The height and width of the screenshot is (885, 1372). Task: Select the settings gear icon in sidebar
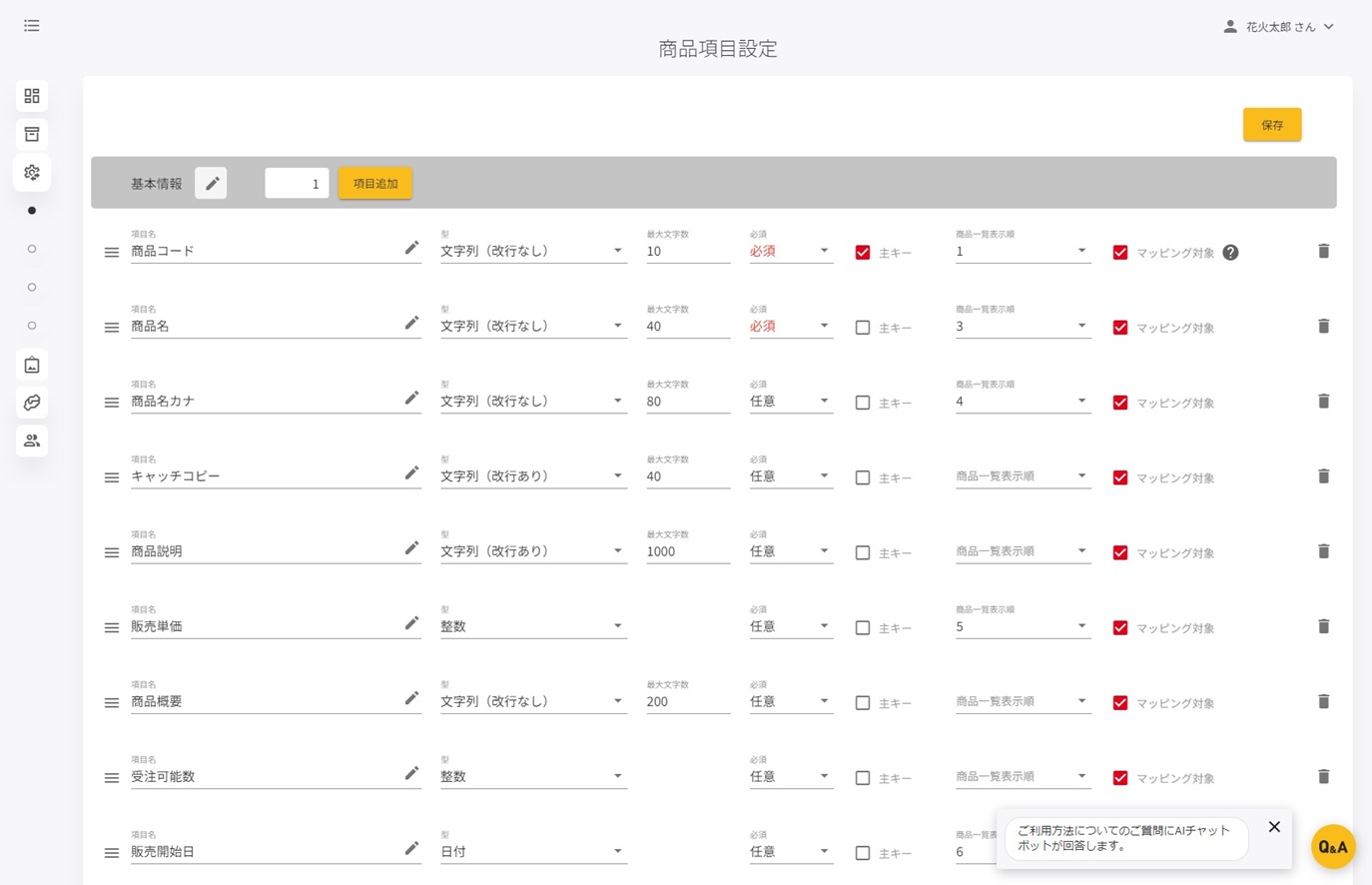tap(31, 172)
